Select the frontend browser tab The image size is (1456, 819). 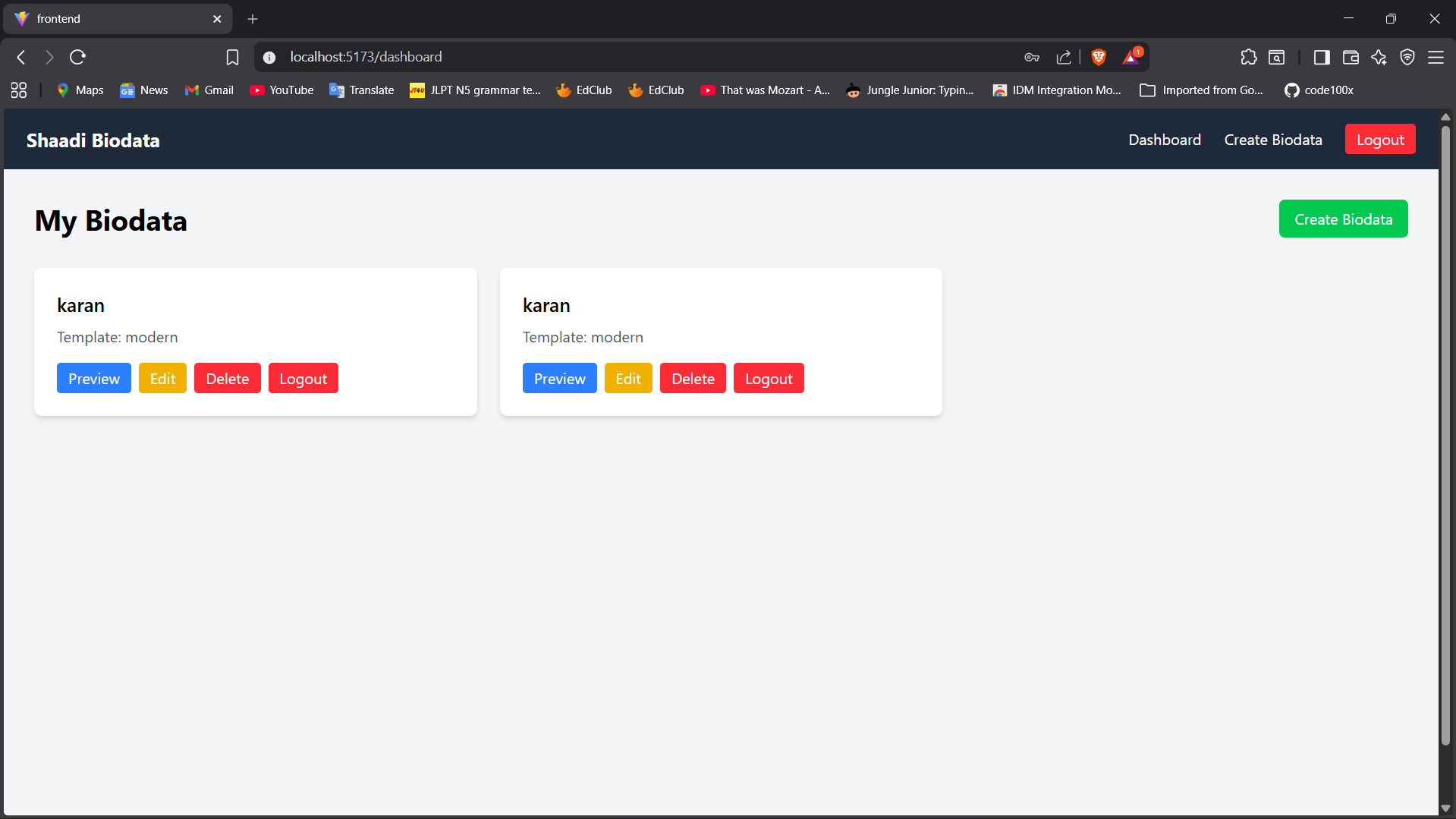[118, 19]
